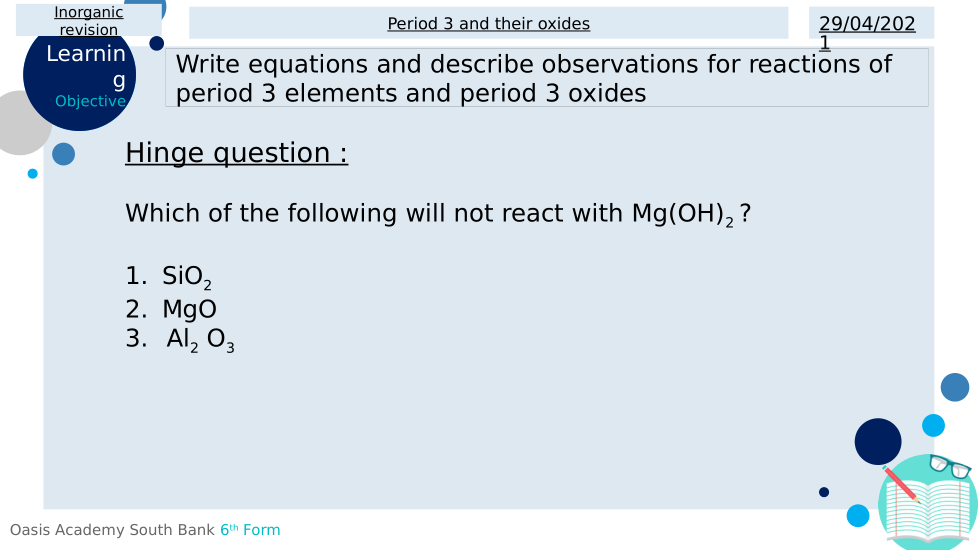Choose answer option 3, Al2O3

coord(200,340)
